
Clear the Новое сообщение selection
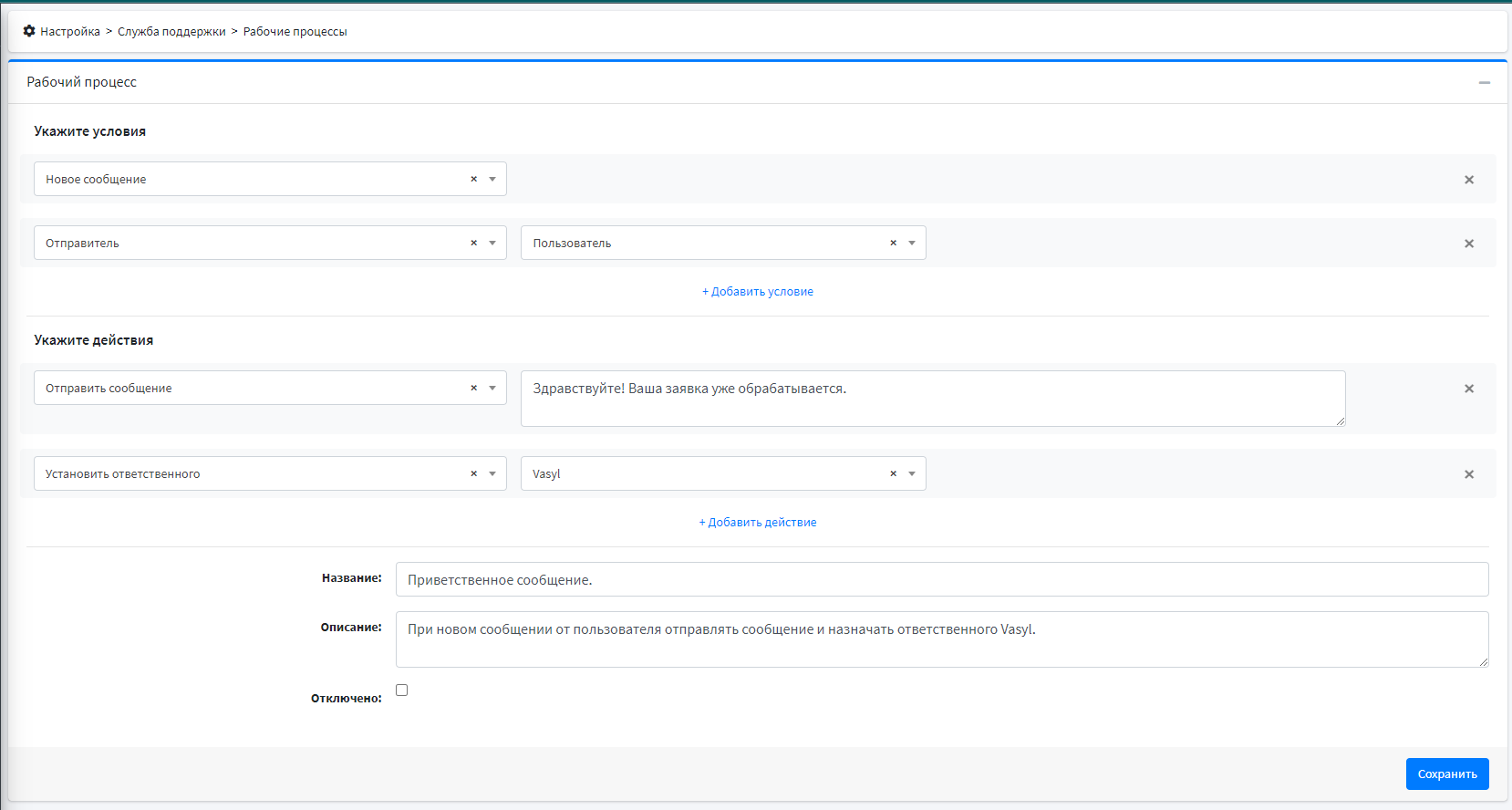473,179
